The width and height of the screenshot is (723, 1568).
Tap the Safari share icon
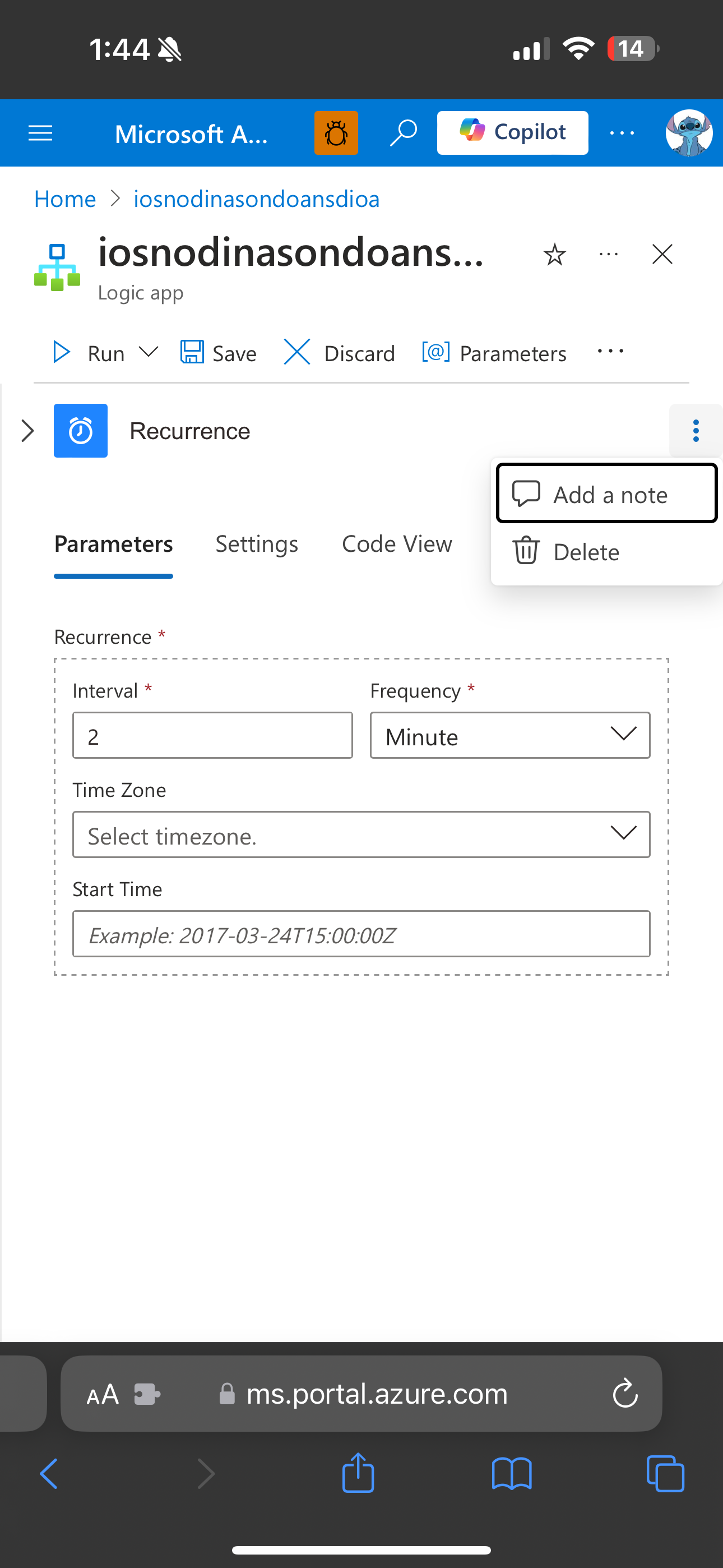click(358, 1473)
